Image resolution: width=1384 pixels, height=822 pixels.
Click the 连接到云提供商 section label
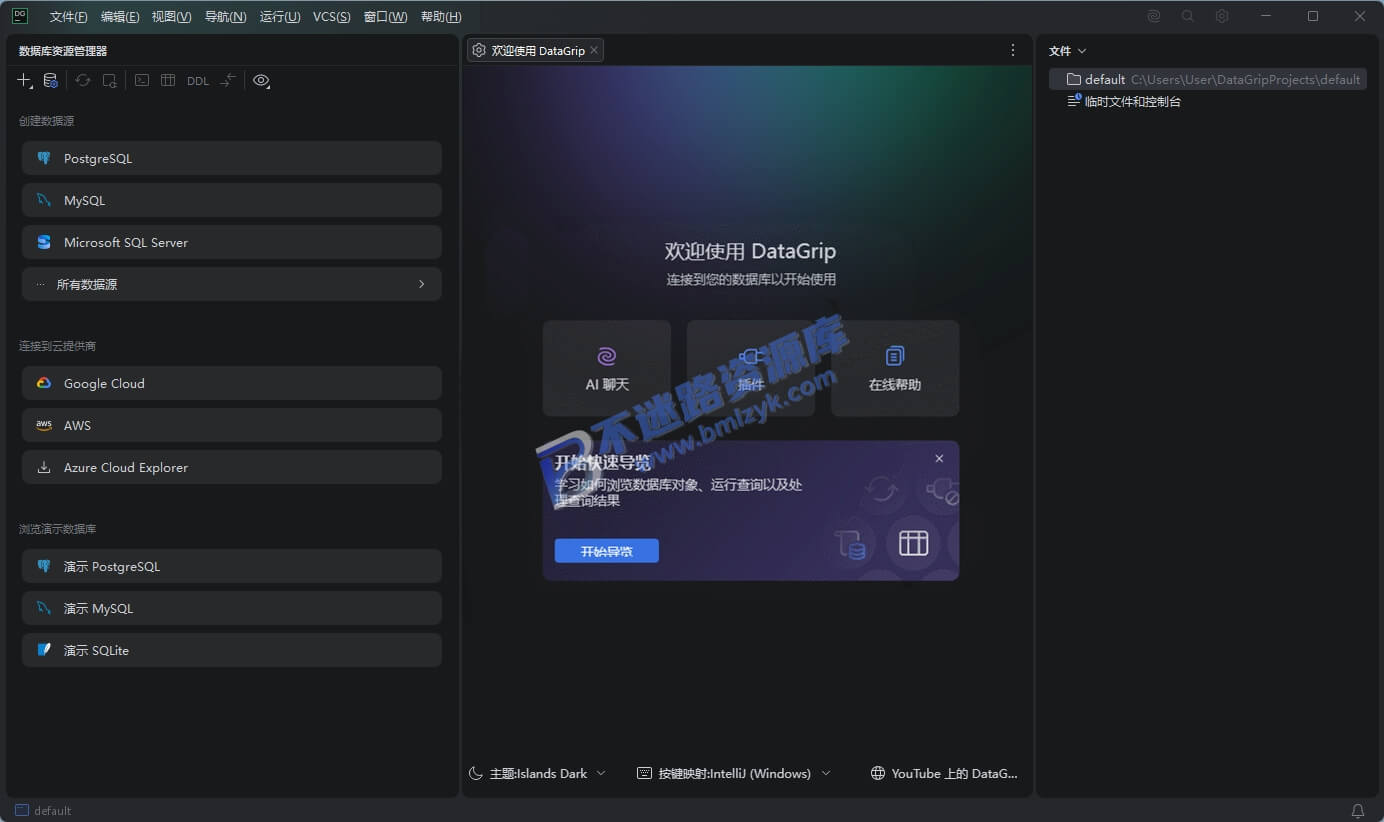click(57, 346)
